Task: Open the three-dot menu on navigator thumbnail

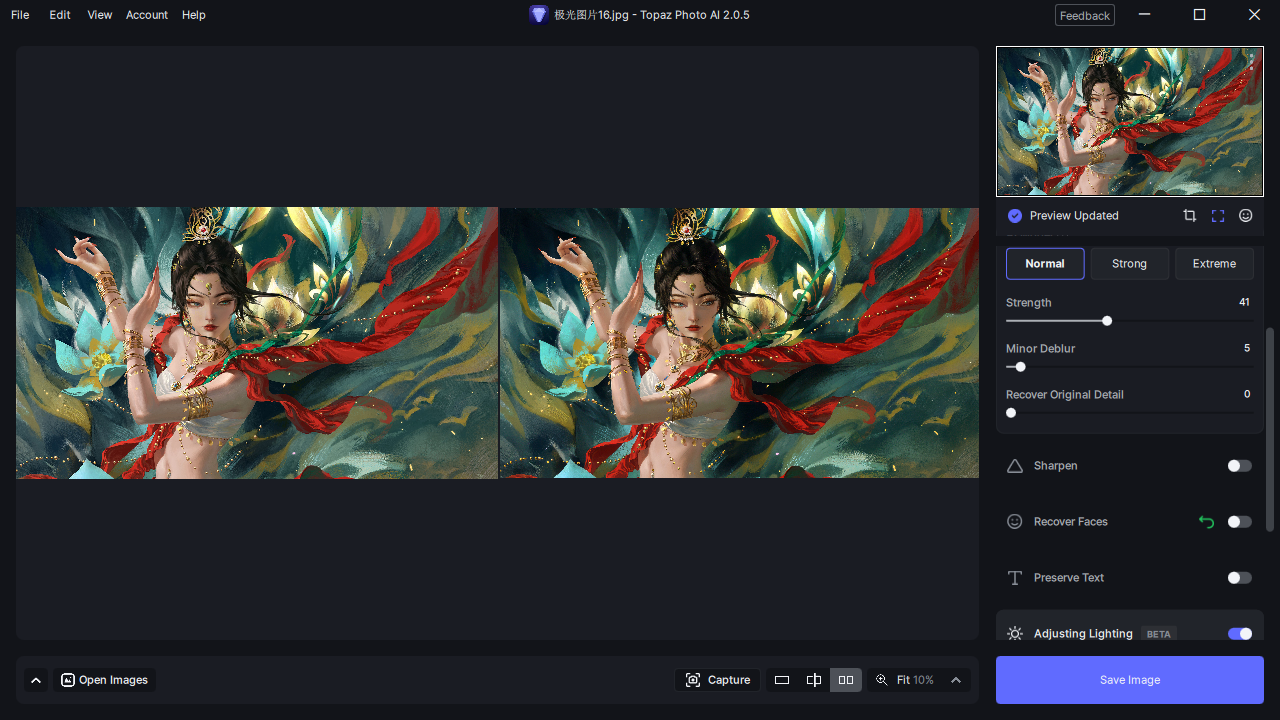Action: pos(1251,61)
